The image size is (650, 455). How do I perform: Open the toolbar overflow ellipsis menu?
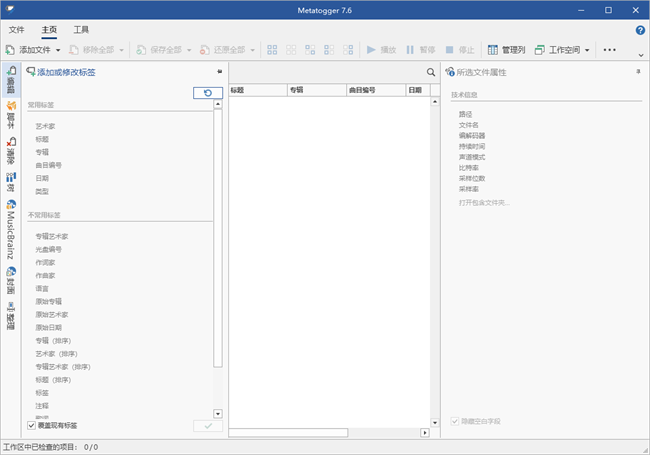click(610, 49)
